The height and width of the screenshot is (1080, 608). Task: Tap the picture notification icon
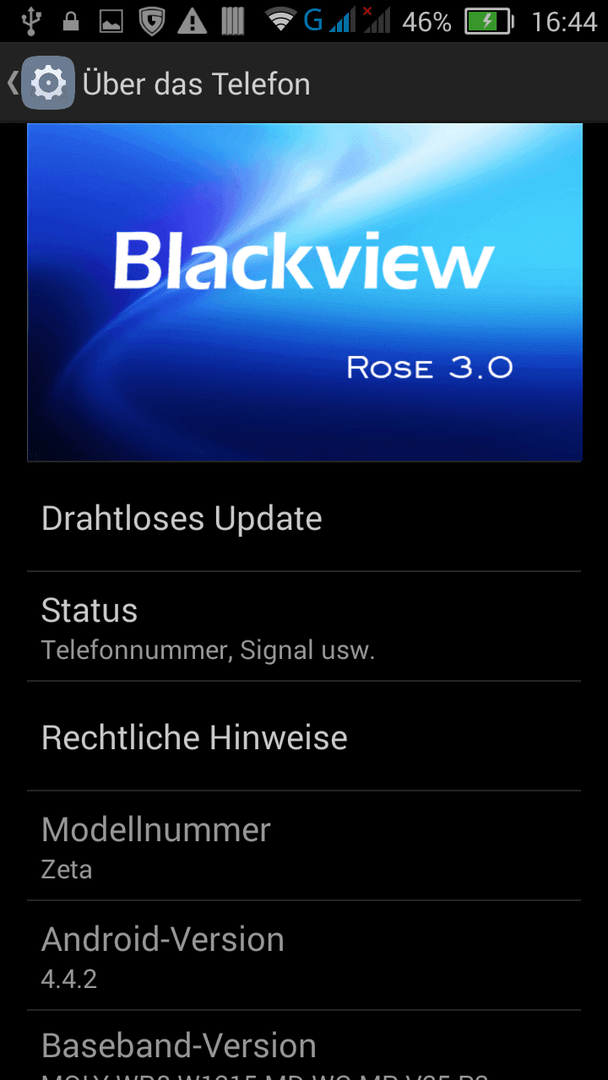tap(111, 22)
